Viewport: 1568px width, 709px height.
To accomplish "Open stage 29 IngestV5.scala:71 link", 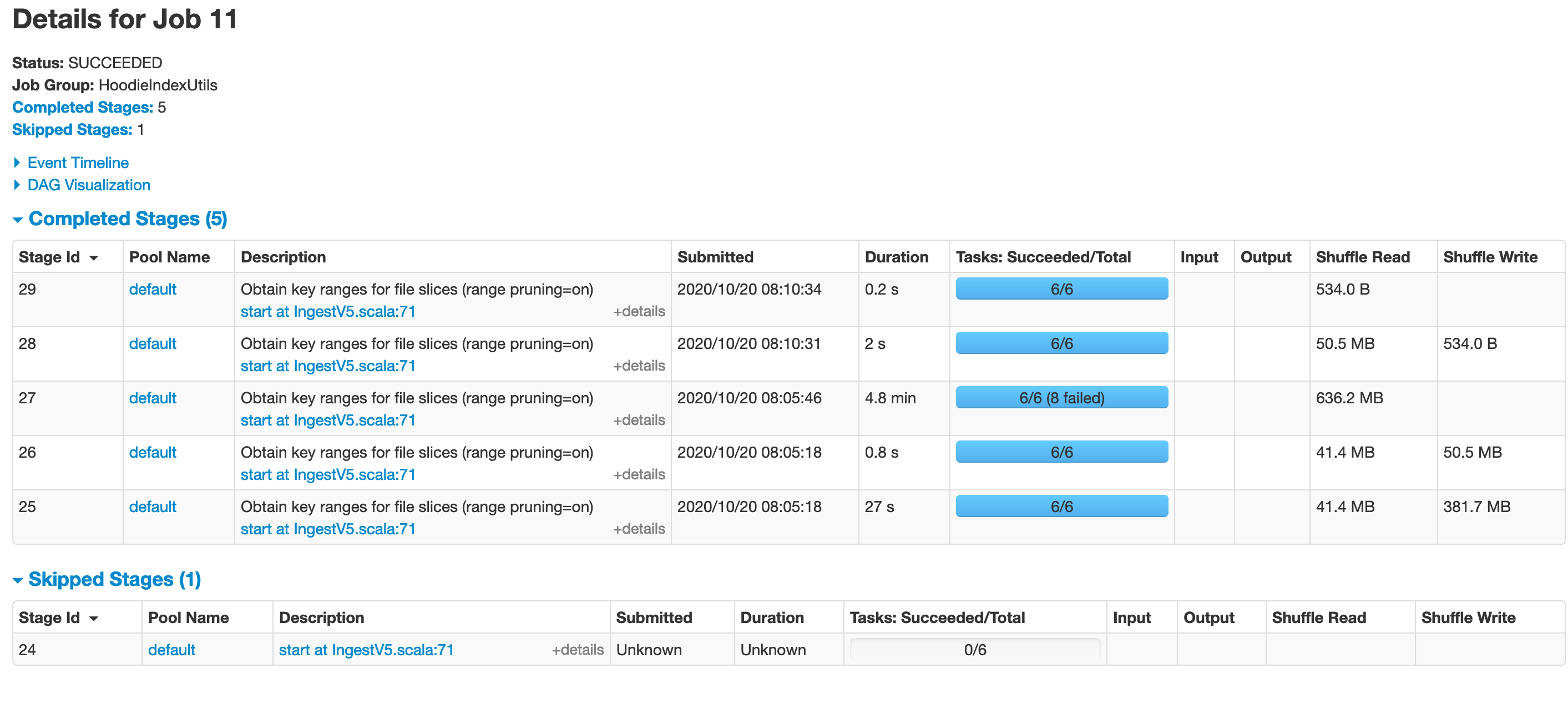I will 327,311.
